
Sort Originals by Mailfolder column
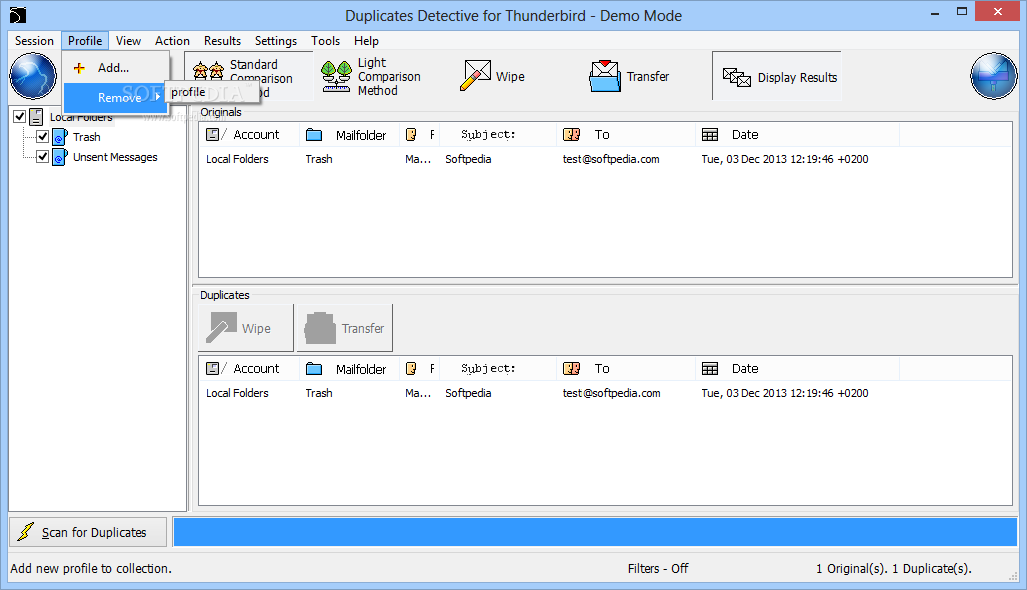[x=350, y=135]
